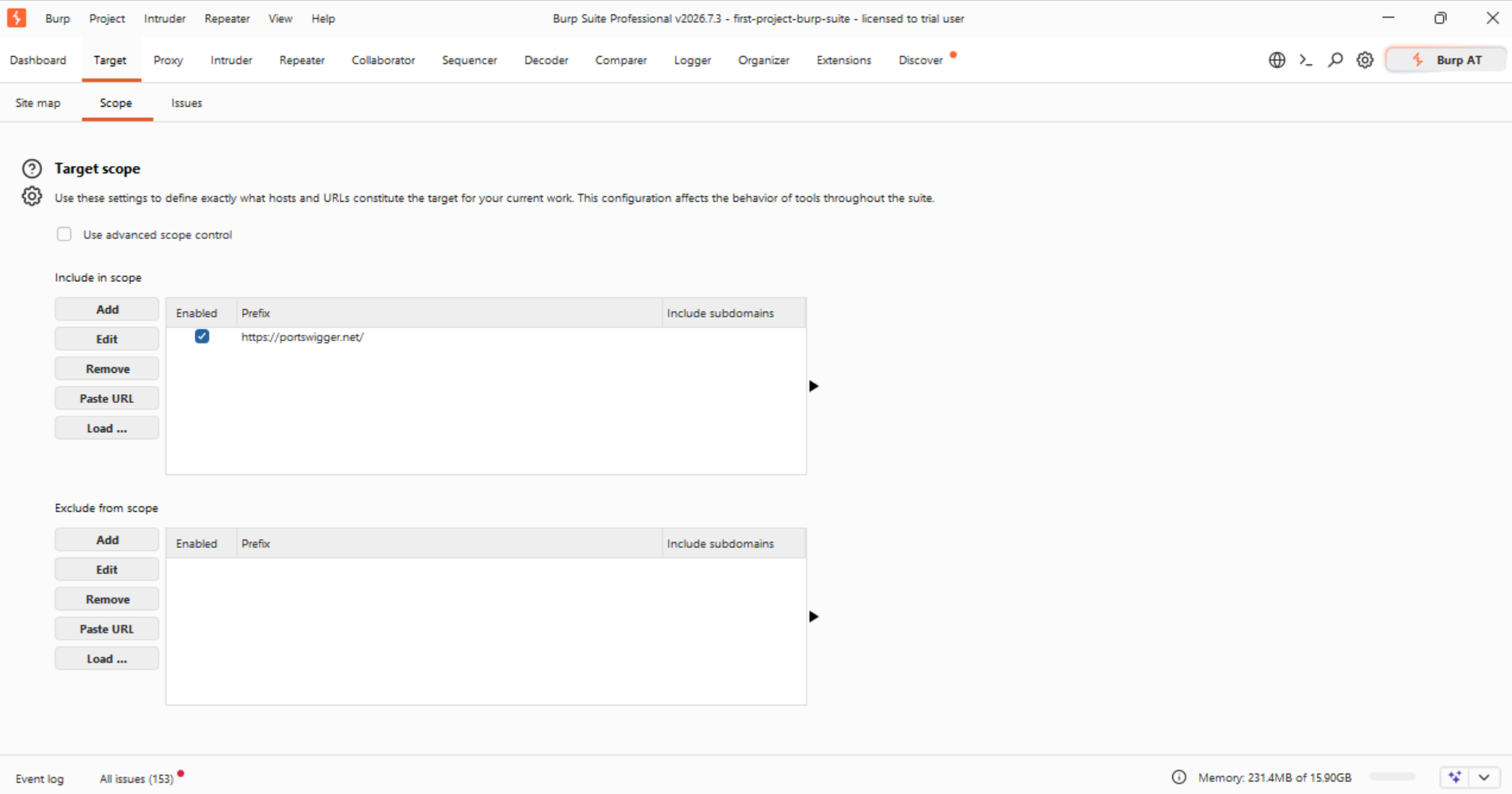
Task: Expand the status bar chevron dropdown
Action: pyautogui.click(x=1485, y=777)
